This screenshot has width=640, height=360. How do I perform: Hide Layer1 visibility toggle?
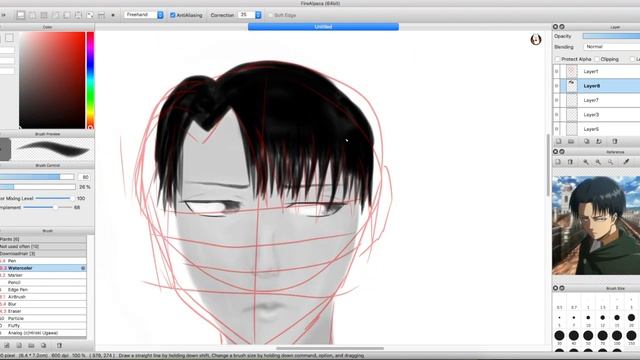[x=556, y=71]
